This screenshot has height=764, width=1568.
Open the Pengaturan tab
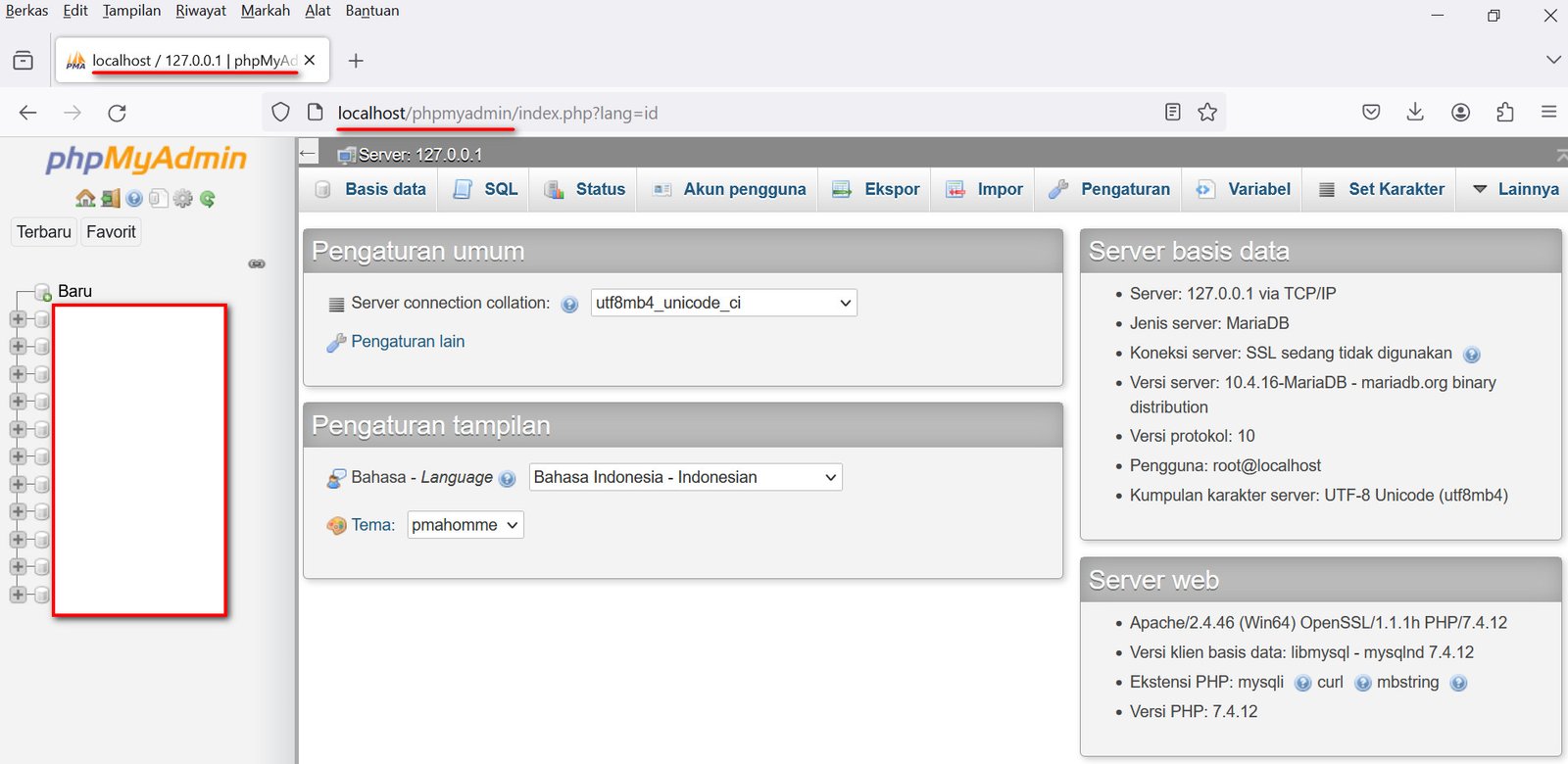coord(1108,189)
